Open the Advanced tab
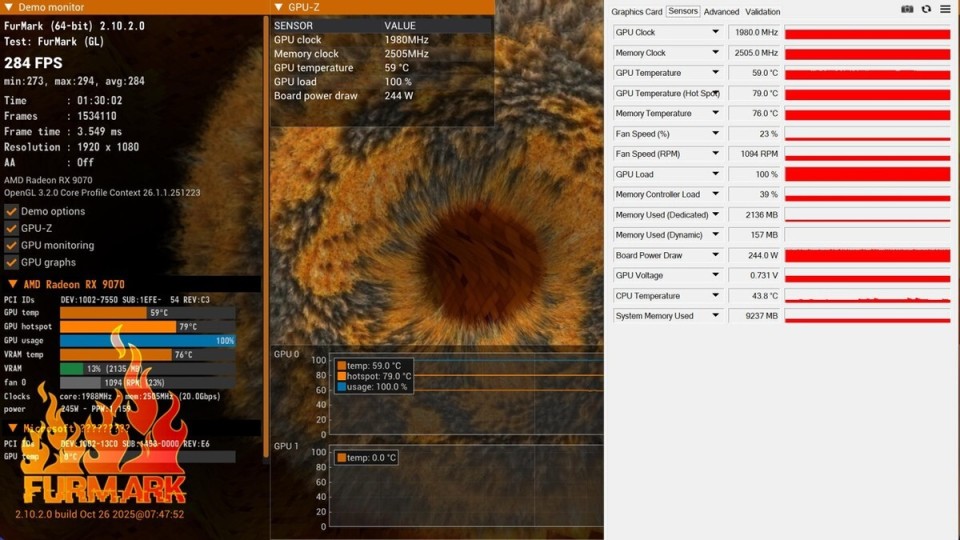The image size is (960, 540). pos(721,12)
